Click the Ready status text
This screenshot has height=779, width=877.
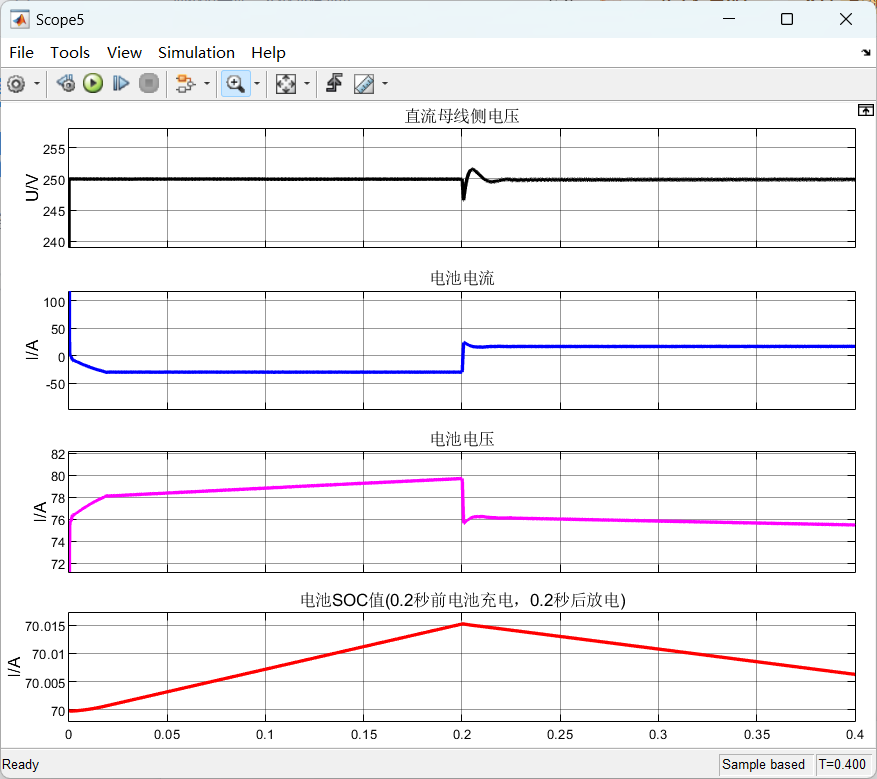21,764
